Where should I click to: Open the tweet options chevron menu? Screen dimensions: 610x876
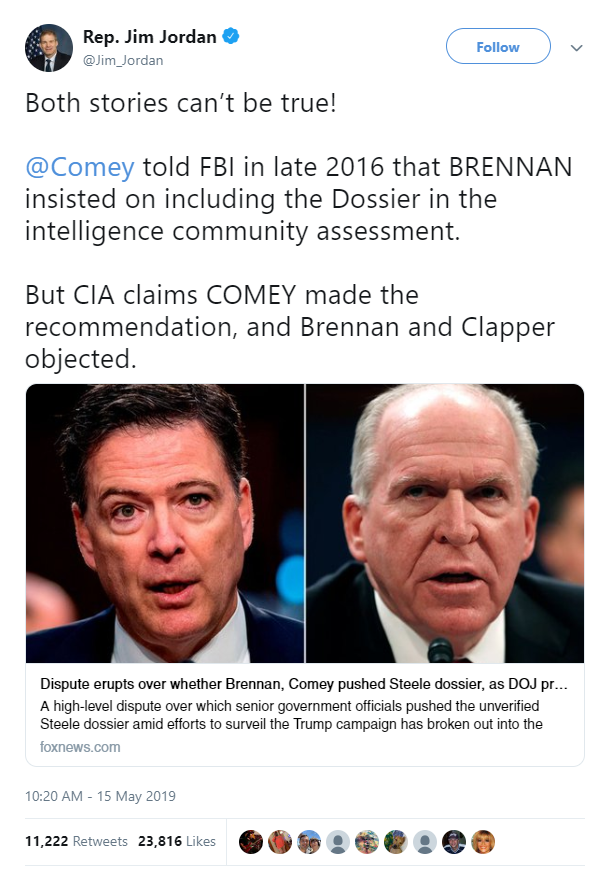(x=576, y=48)
